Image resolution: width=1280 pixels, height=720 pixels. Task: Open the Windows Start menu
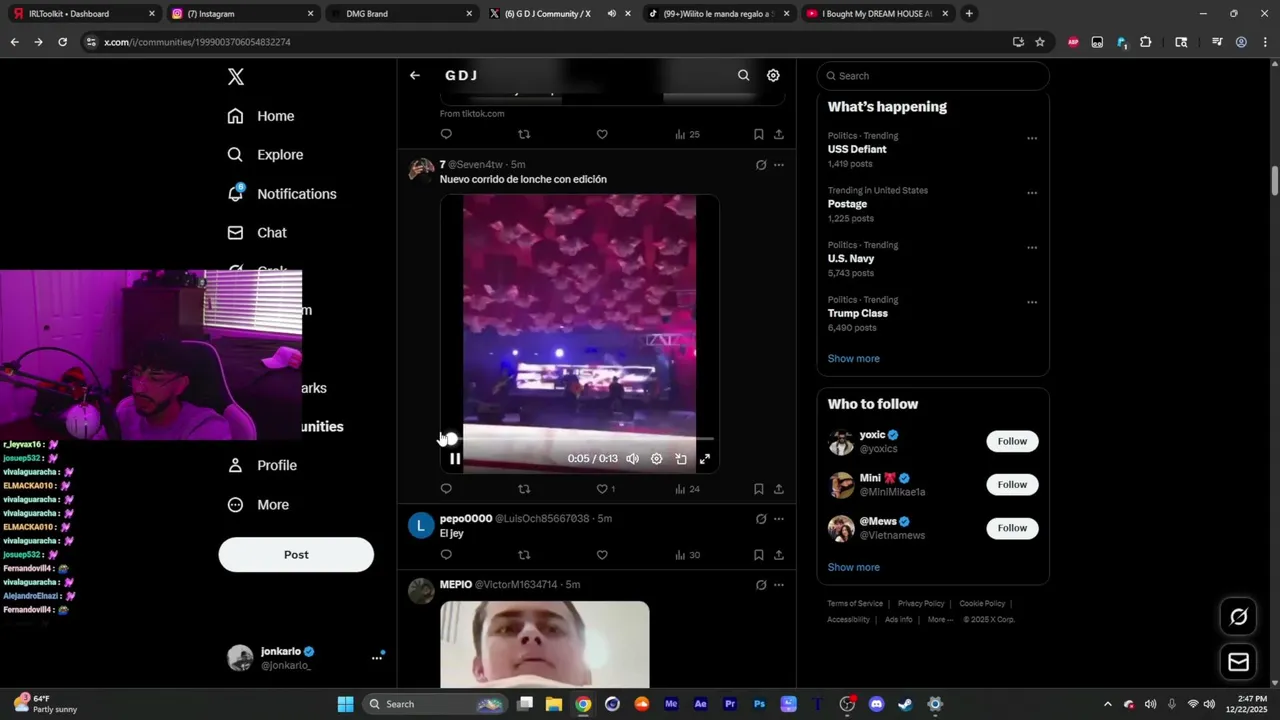pyautogui.click(x=345, y=704)
